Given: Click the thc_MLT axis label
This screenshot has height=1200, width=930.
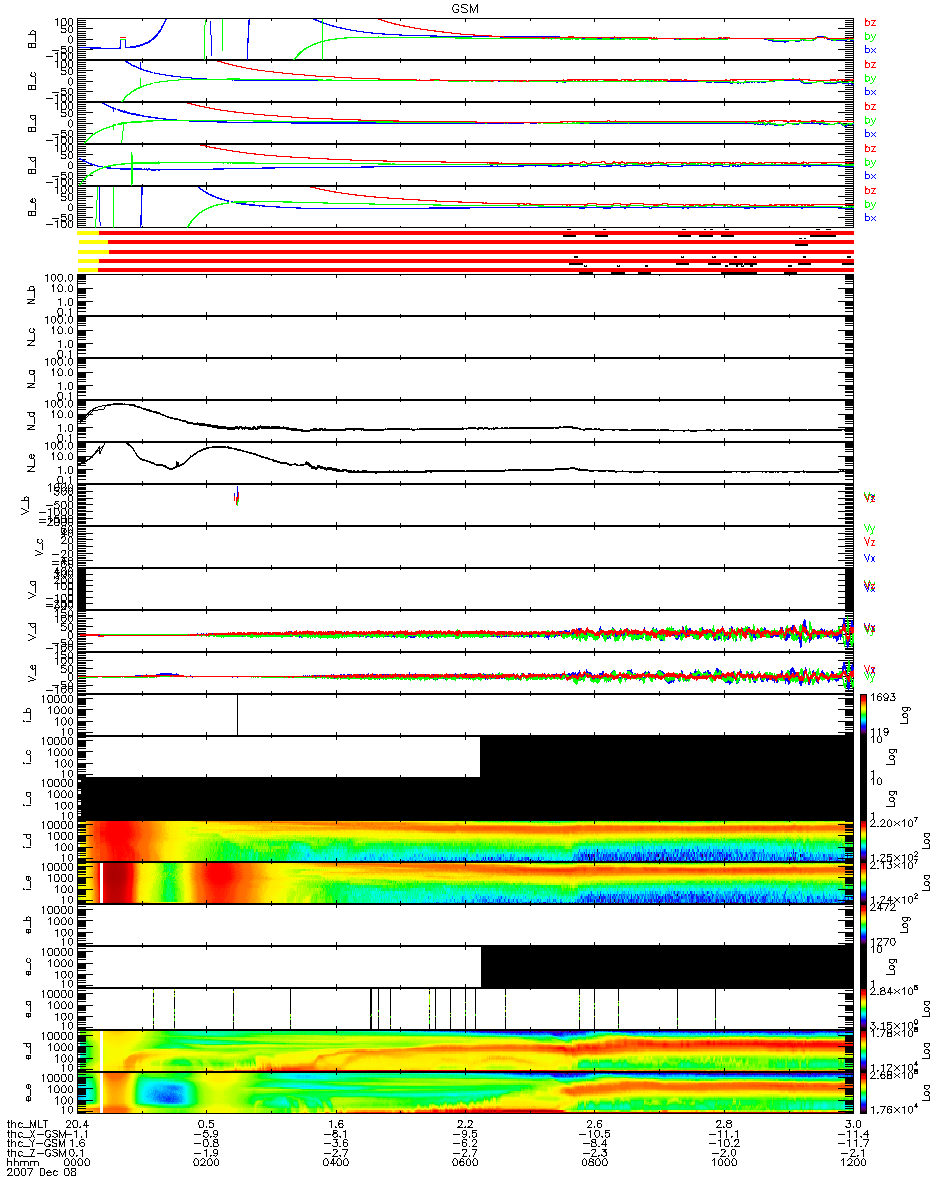Looking at the screenshot, I should [x=28, y=1123].
